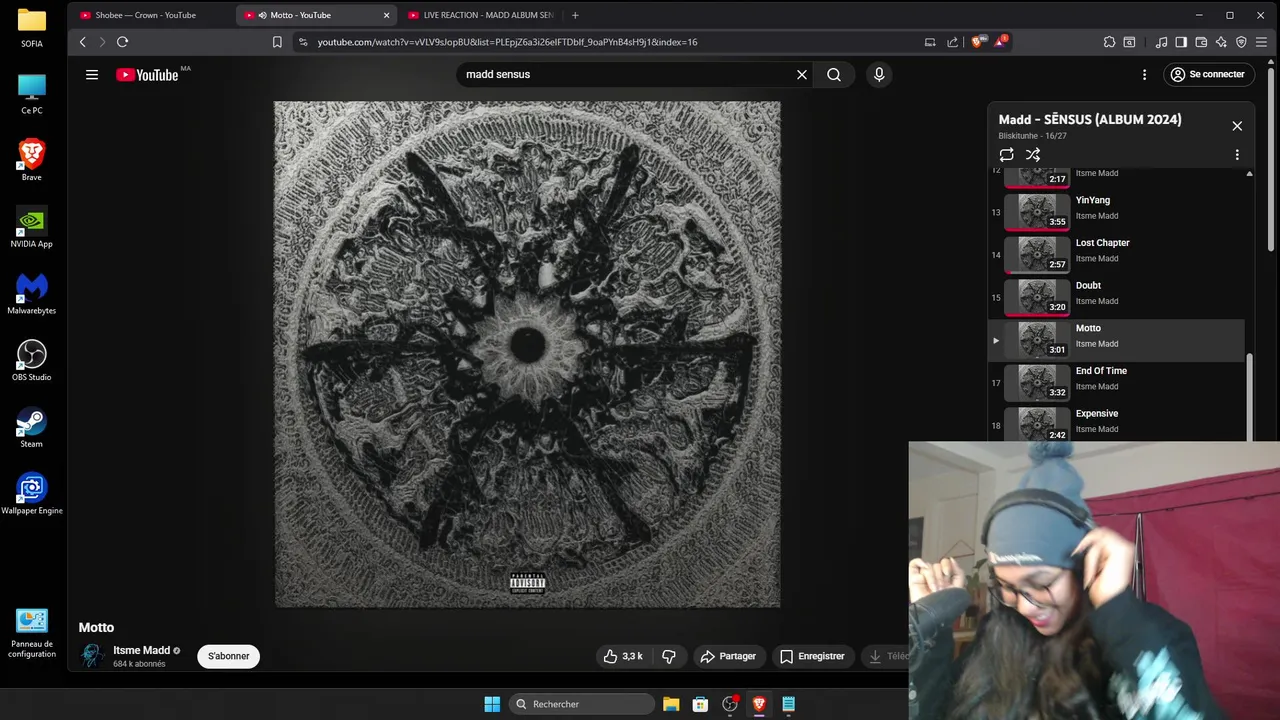Image resolution: width=1280 pixels, height=720 pixels.
Task: Dislike the Motto video
Action: (669, 656)
